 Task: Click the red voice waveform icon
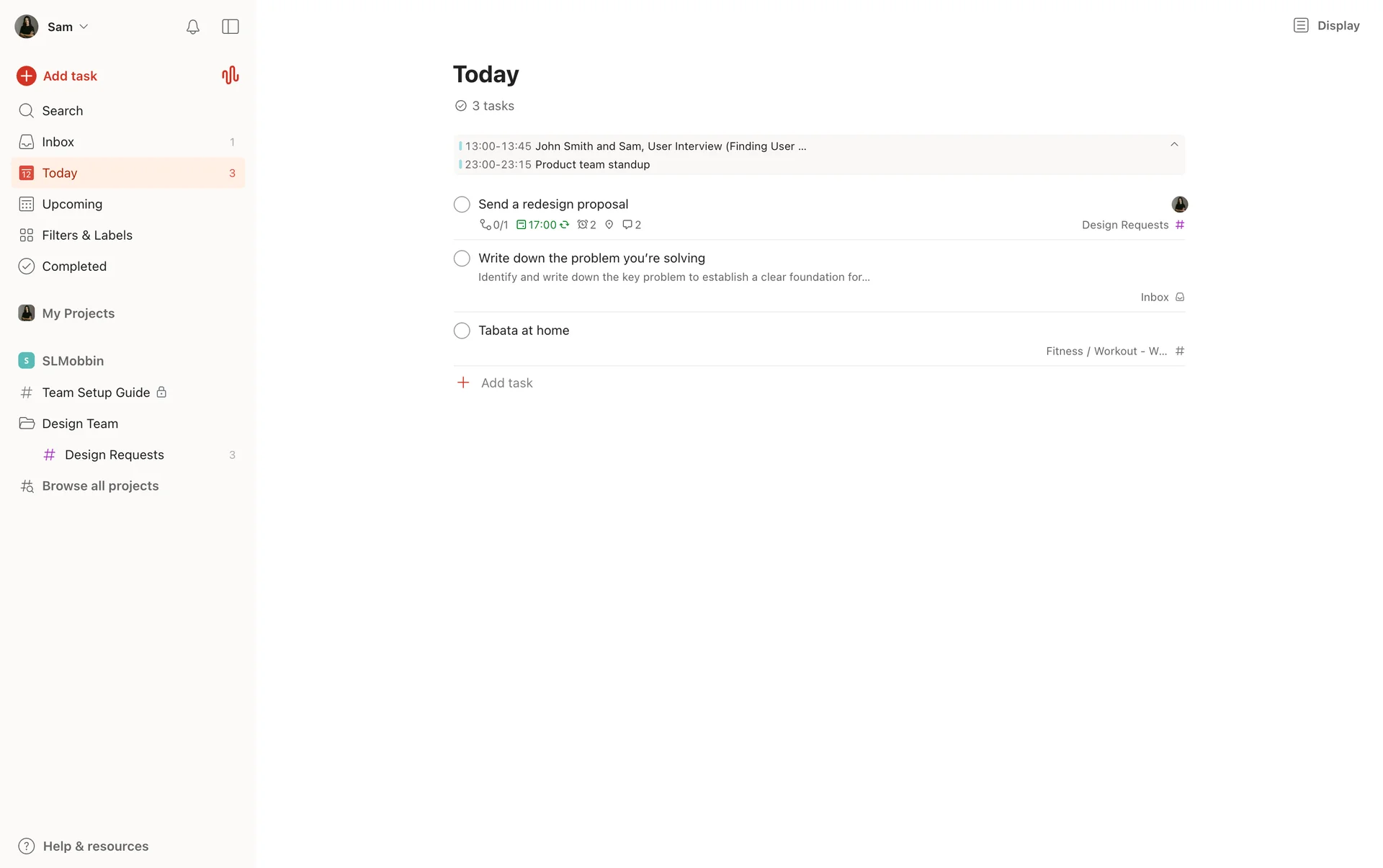click(x=230, y=76)
